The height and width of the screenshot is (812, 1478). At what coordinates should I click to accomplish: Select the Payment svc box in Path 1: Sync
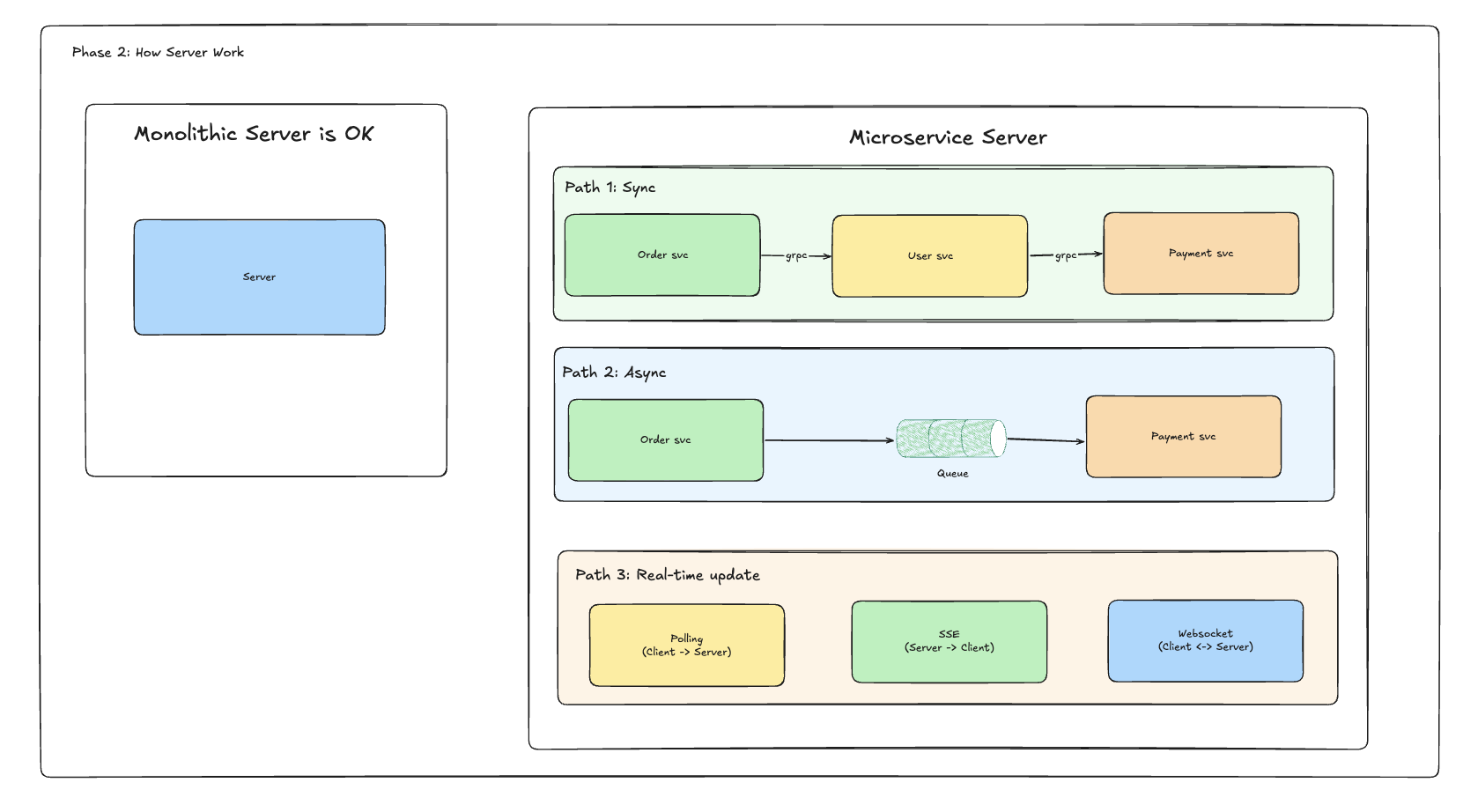1201,254
